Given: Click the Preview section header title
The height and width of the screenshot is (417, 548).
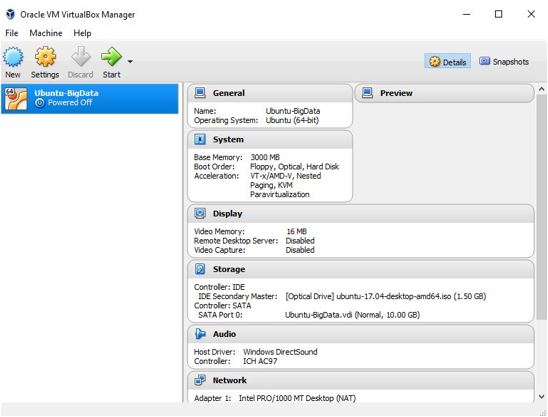Looking at the screenshot, I should 396,93.
